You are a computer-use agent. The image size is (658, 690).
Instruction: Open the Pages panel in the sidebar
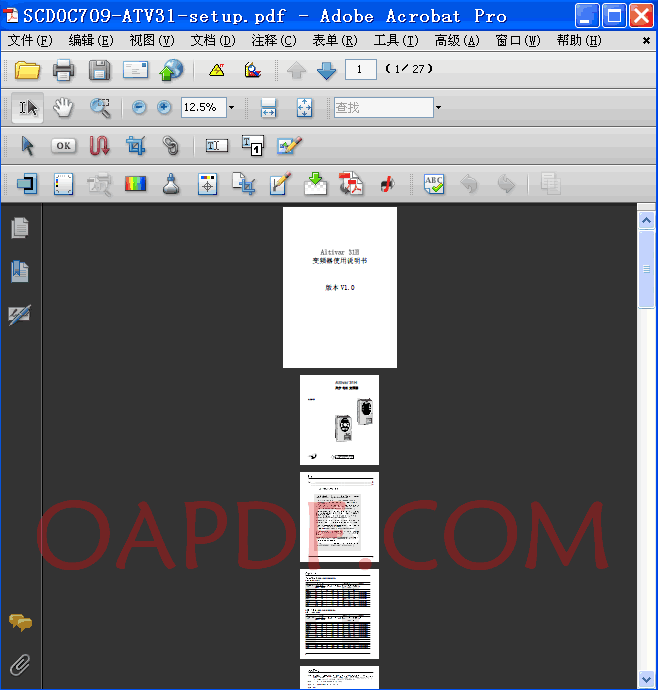20,228
